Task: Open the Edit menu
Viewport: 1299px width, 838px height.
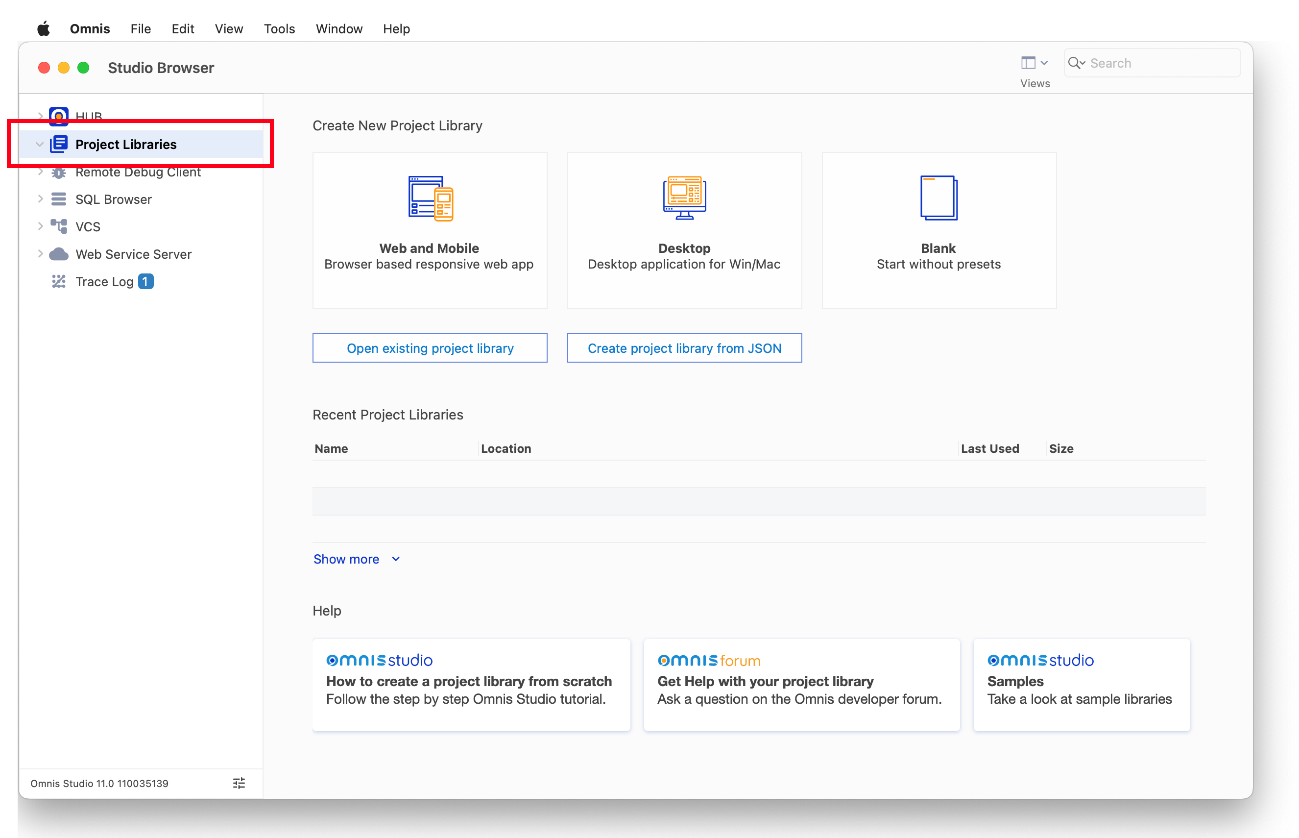Action: (183, 29)
